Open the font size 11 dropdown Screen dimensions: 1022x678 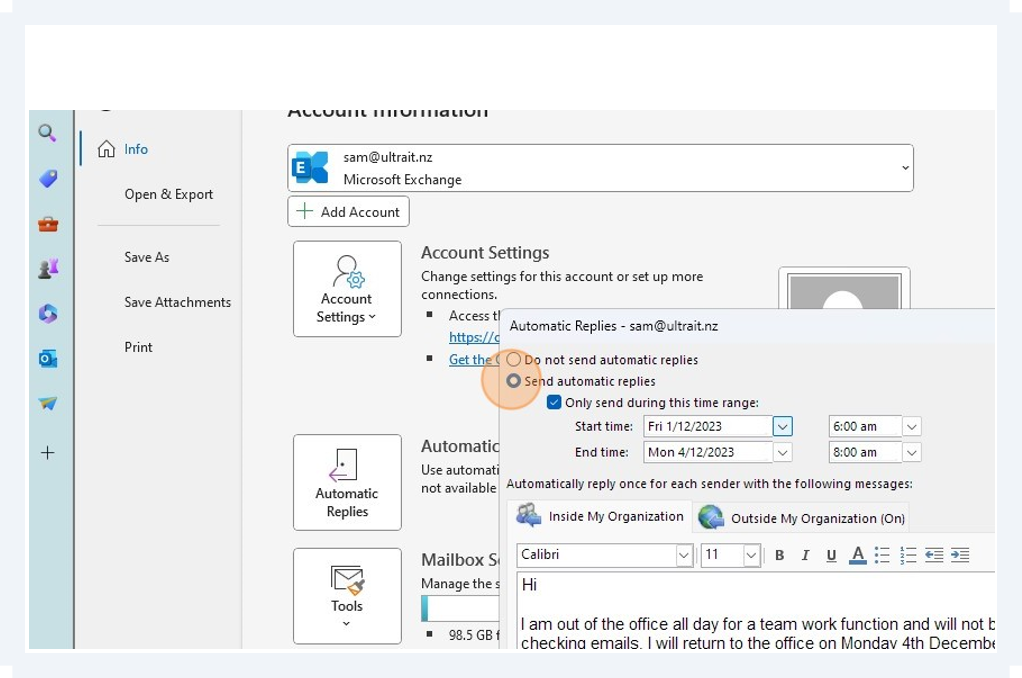751,555
